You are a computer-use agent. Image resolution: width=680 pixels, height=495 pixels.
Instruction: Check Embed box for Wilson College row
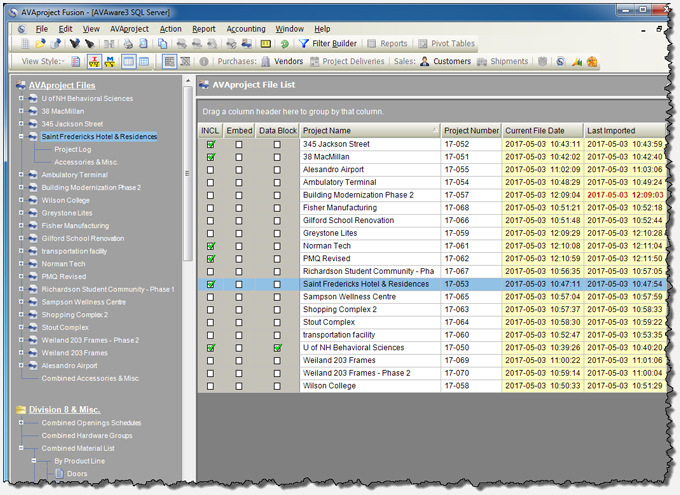(x=240, y=386)
